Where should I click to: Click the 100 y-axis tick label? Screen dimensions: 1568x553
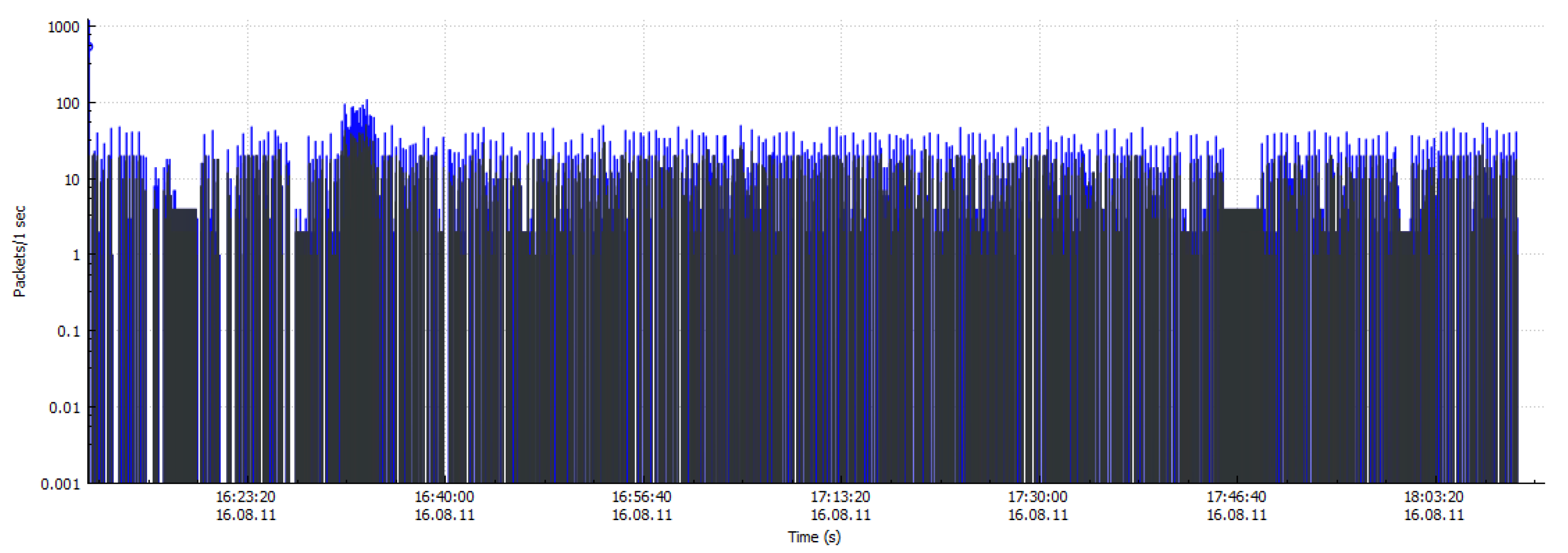click(68, 104)
